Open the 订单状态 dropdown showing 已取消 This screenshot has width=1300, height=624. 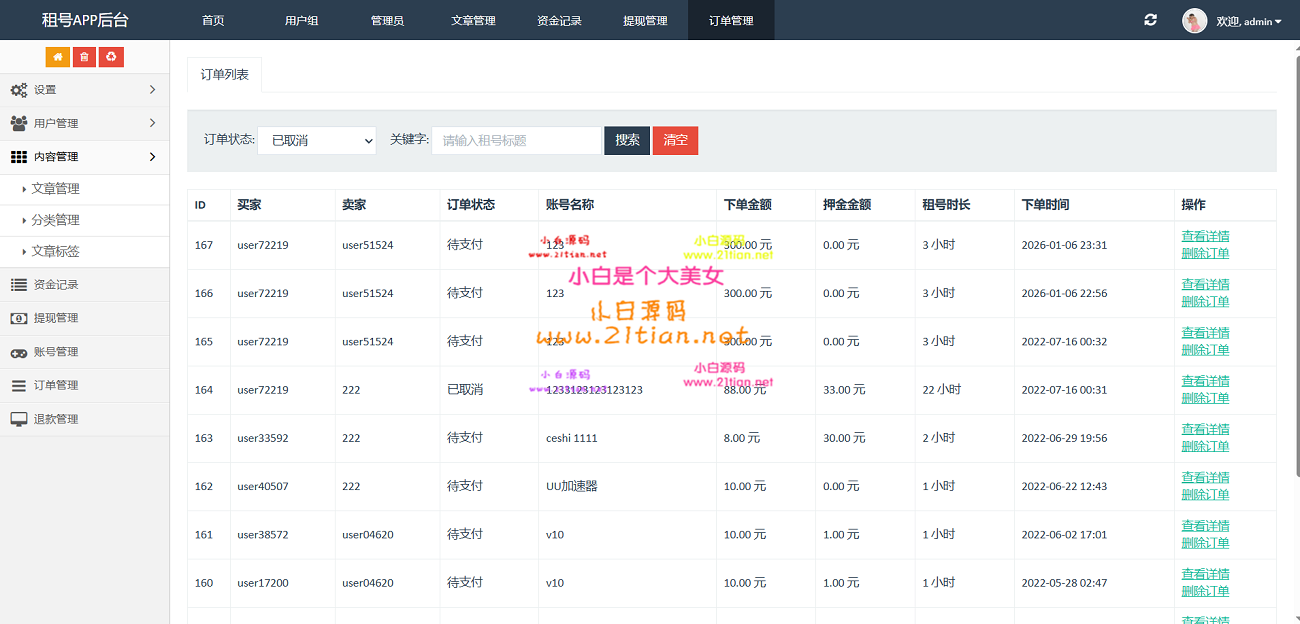click(317, 141)
